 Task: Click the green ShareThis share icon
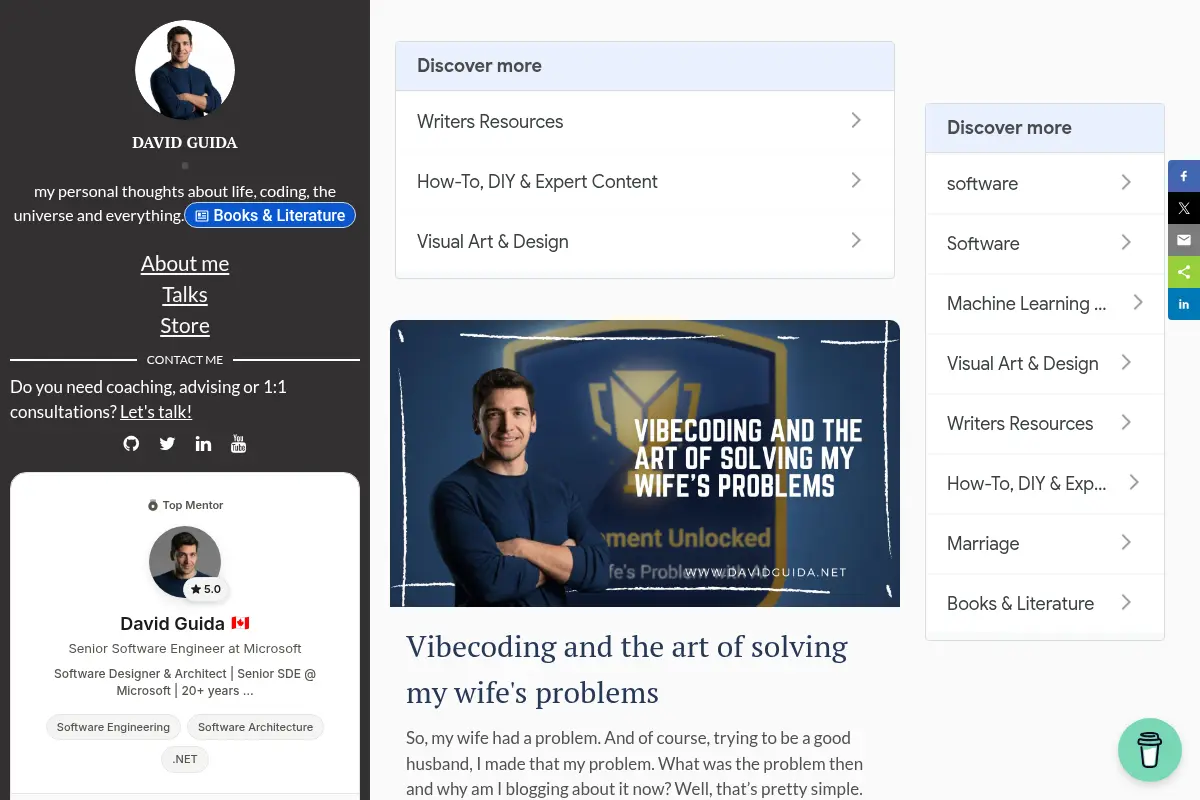(x=1184, y=272)
